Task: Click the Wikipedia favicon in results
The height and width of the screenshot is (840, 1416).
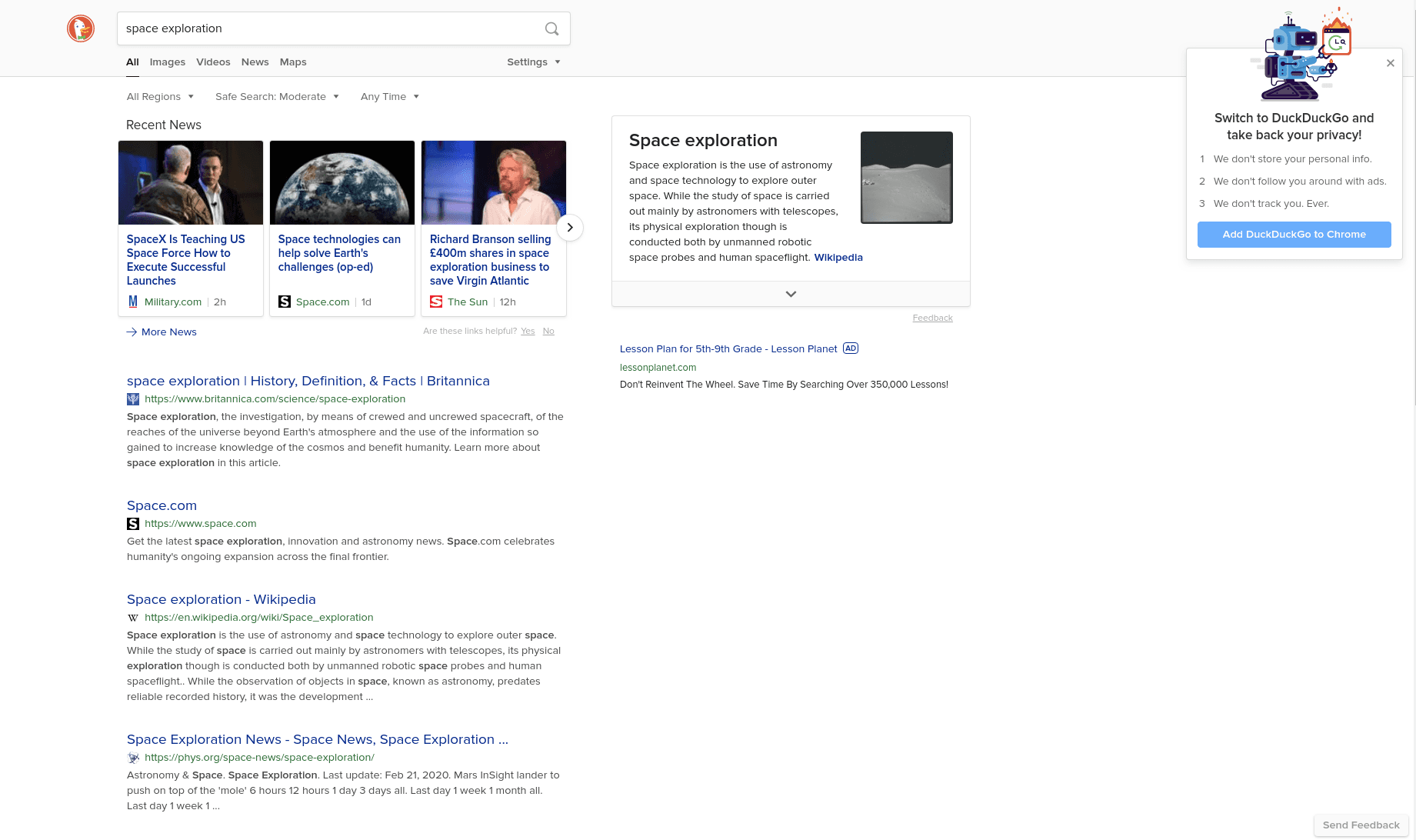Action: click(x=133, y=618)
